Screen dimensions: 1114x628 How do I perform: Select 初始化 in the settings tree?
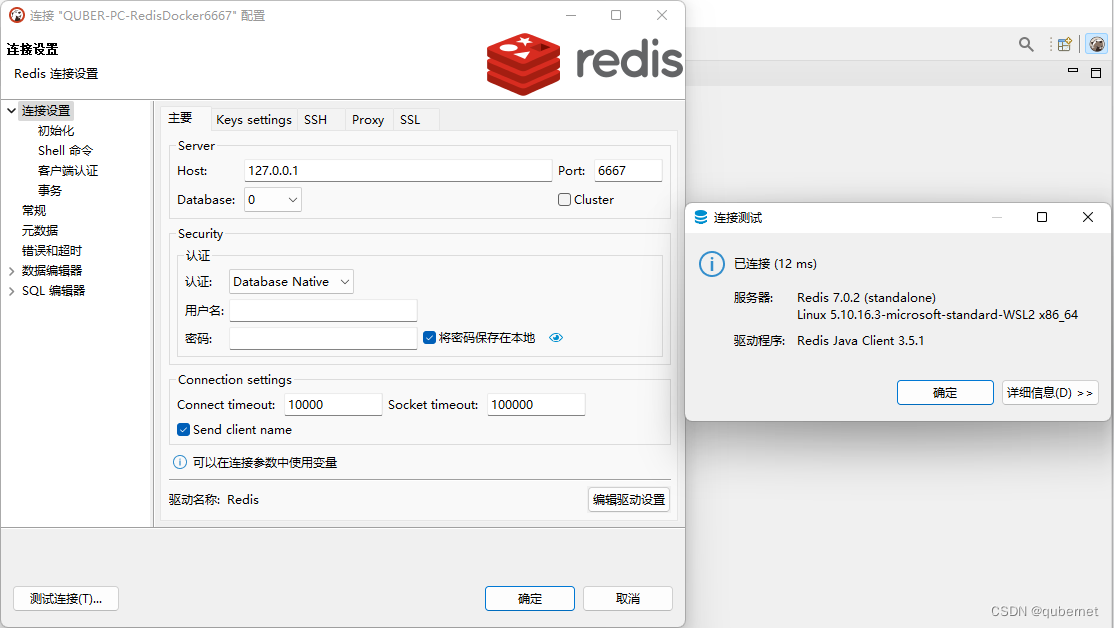pos(55,131)
